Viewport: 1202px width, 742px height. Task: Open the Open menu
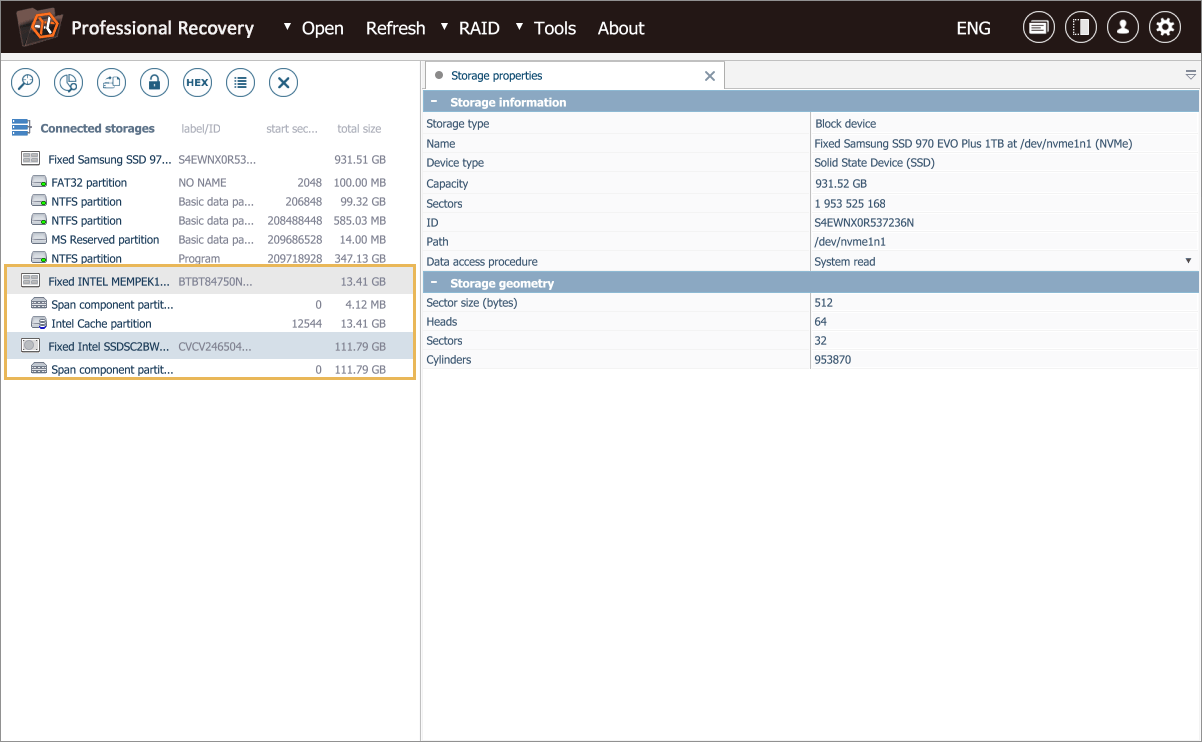322,28
